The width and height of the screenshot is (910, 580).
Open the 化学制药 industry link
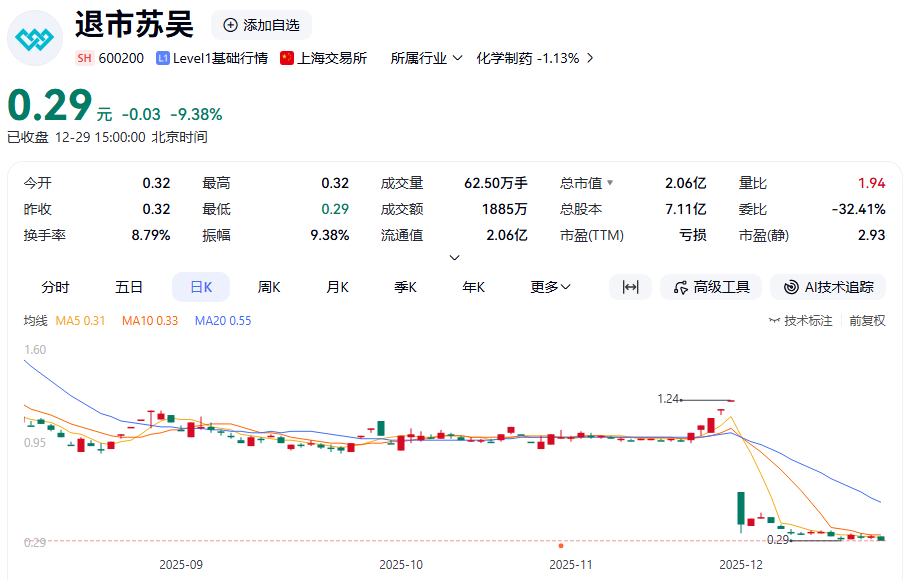pyautogui.click(x=535, y=58)
